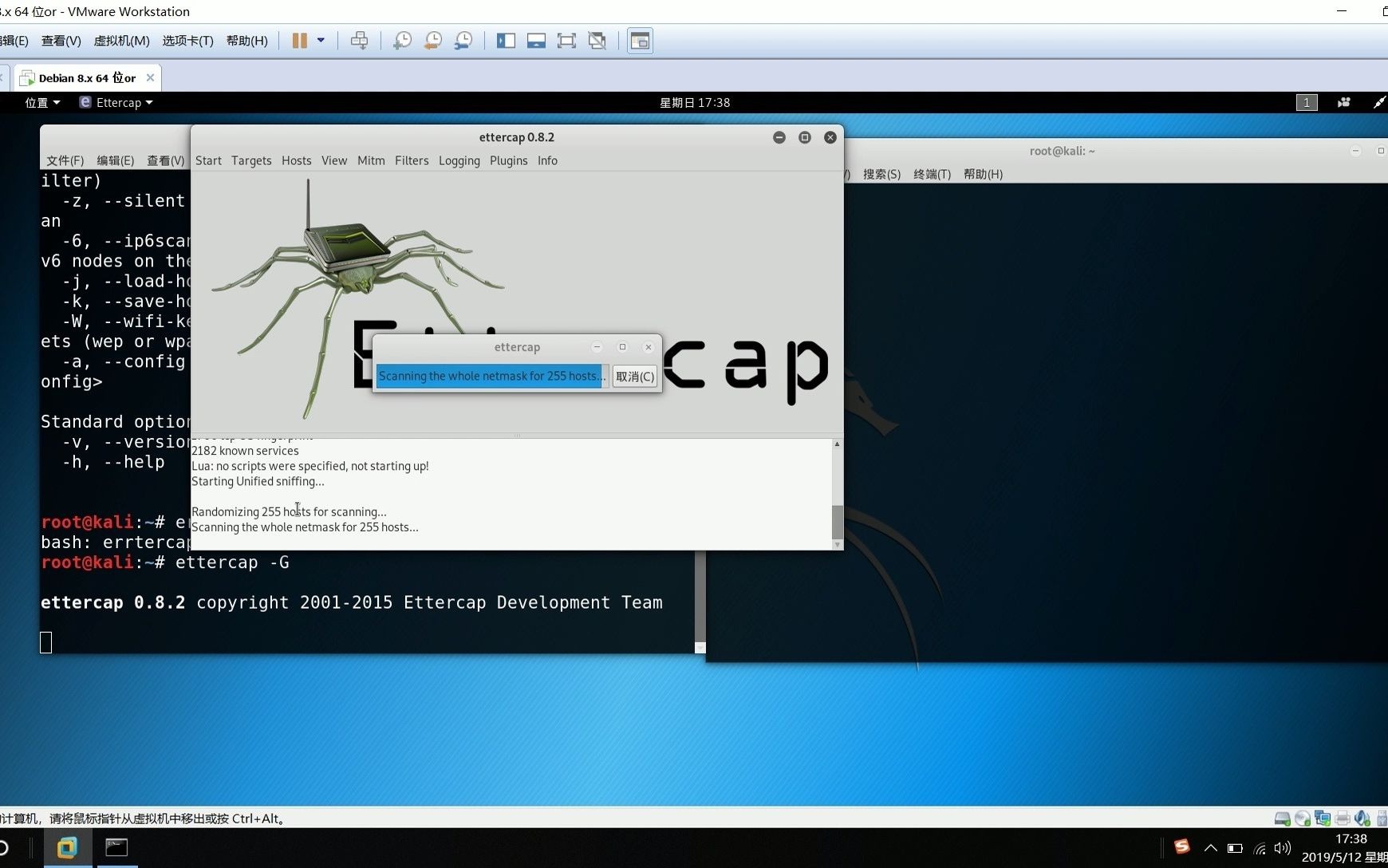Switch to the Debian 8.x 64 位or VM tab

87,78
